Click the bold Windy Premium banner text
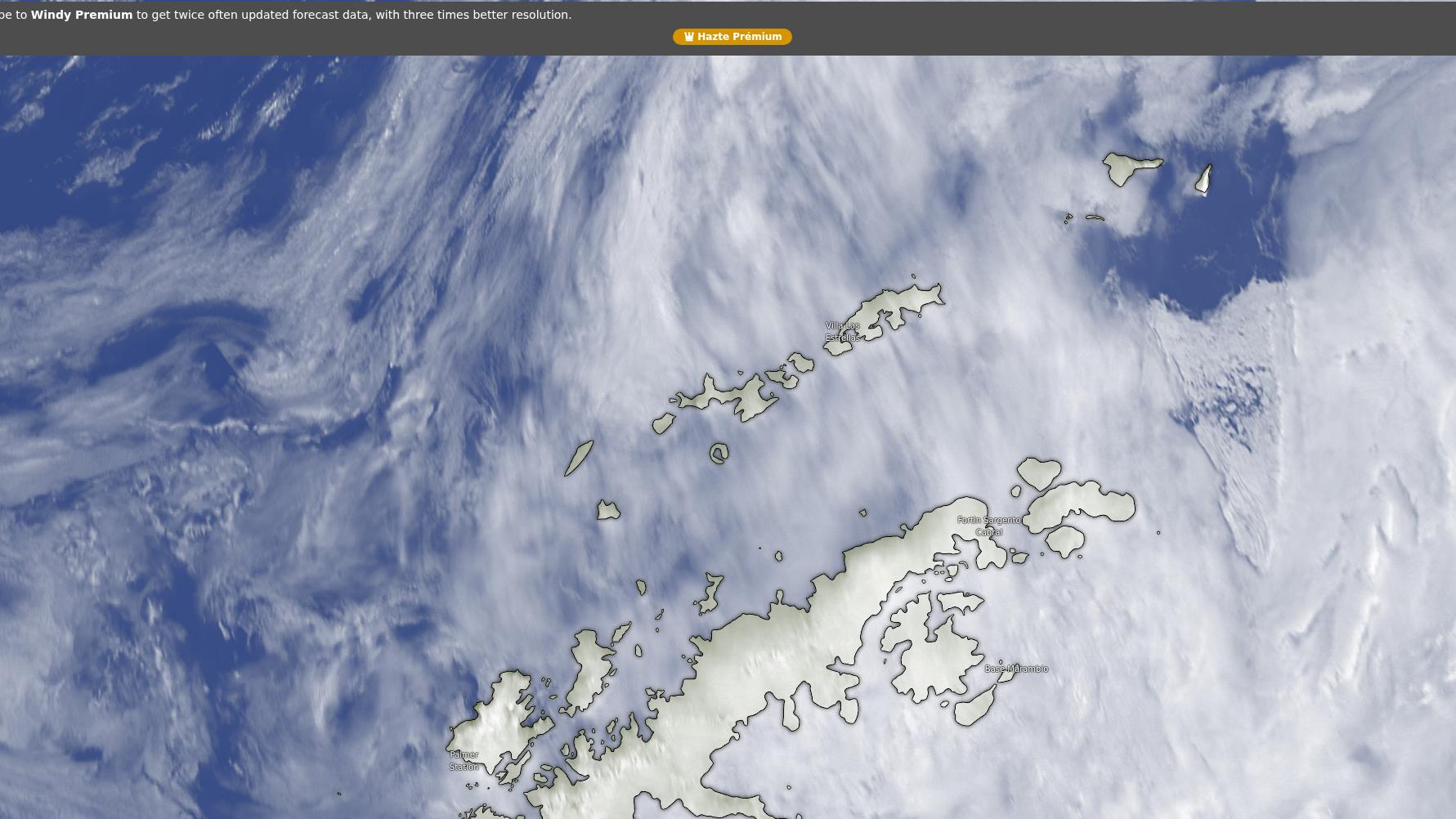Viewport: 1456px width, 819px height. coord(81,15)
